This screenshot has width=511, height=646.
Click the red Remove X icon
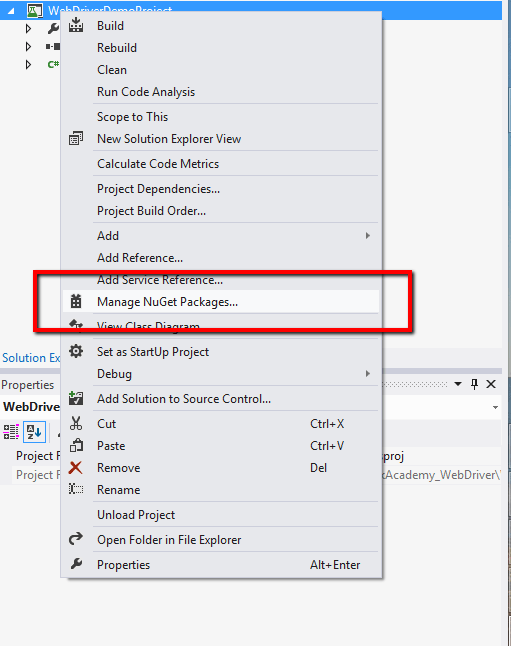tap(76, 468)
